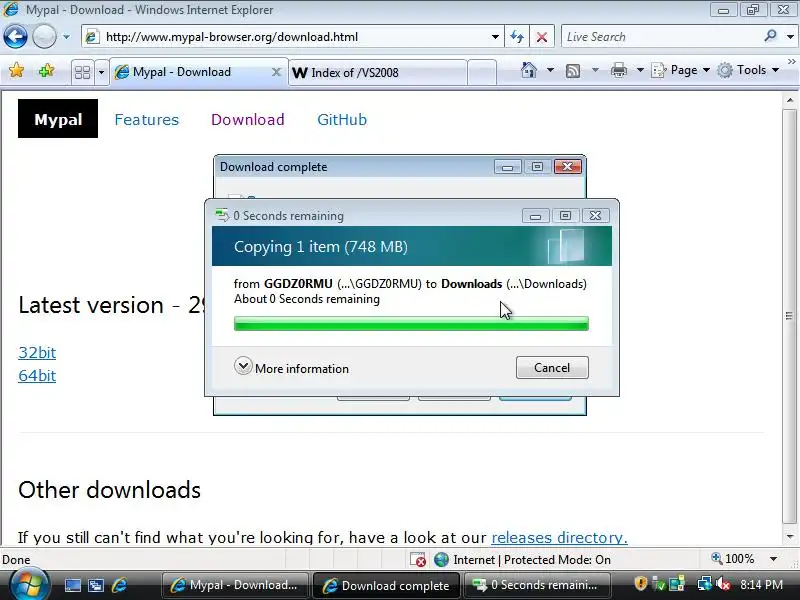Click the network tray icon
The image size is (800, 600).
coord(705,584)
